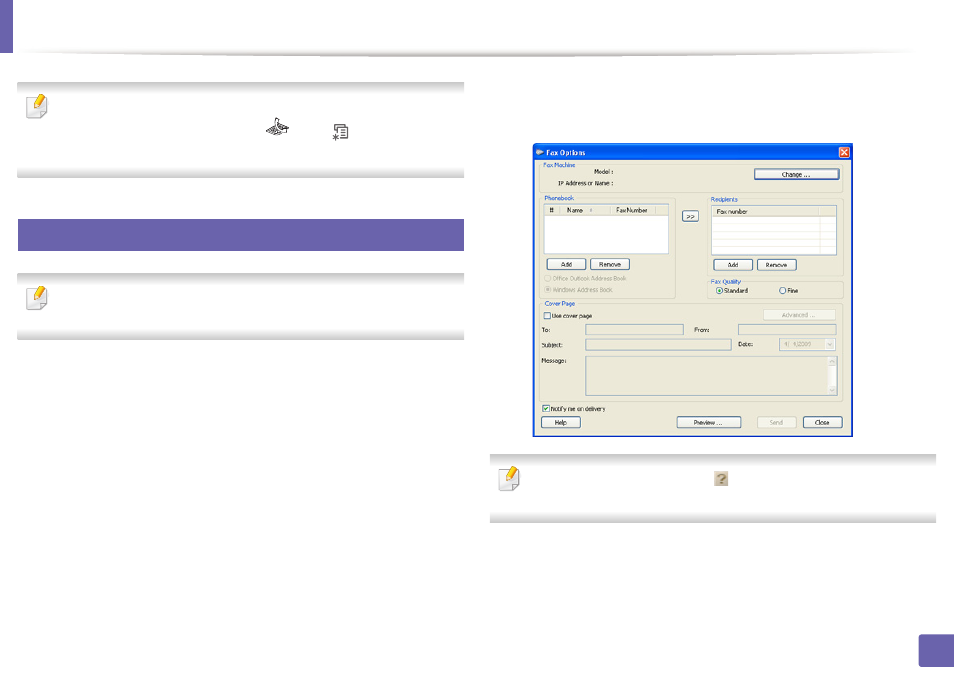Select Standard fax quality
This screenshot has height=674, width=954.
coord(719,291)
